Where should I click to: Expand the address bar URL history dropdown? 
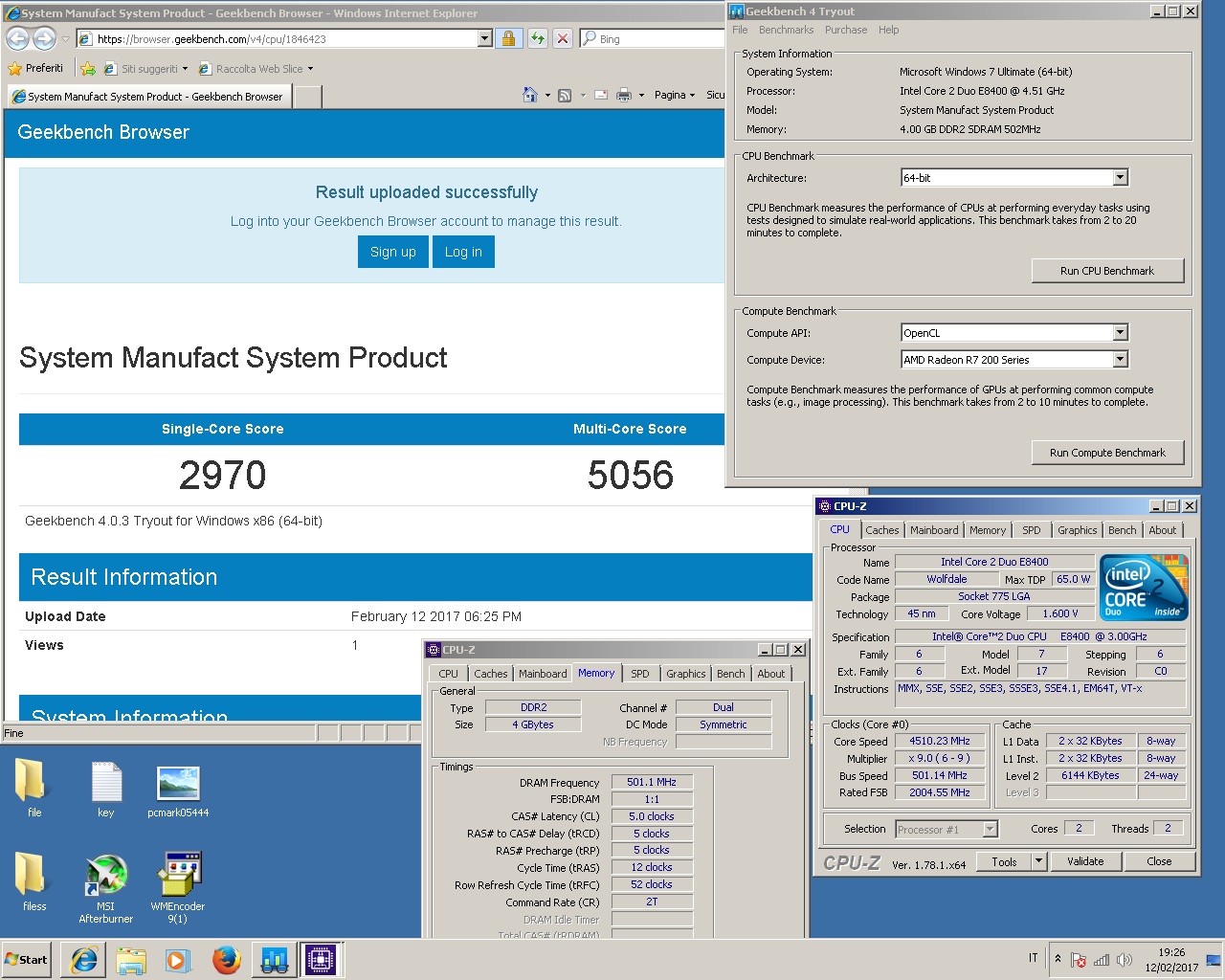[x=485, y=38]
